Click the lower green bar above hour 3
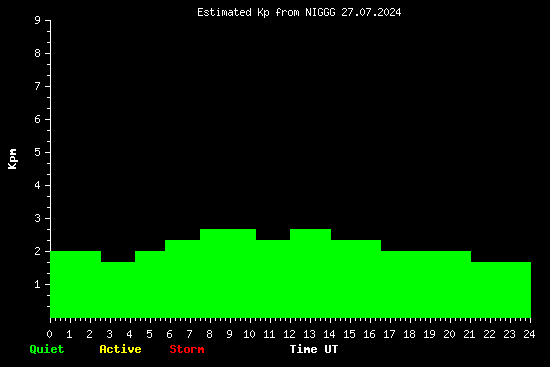Viewport: 550px width, 367px height. click(x=118, y=290)
